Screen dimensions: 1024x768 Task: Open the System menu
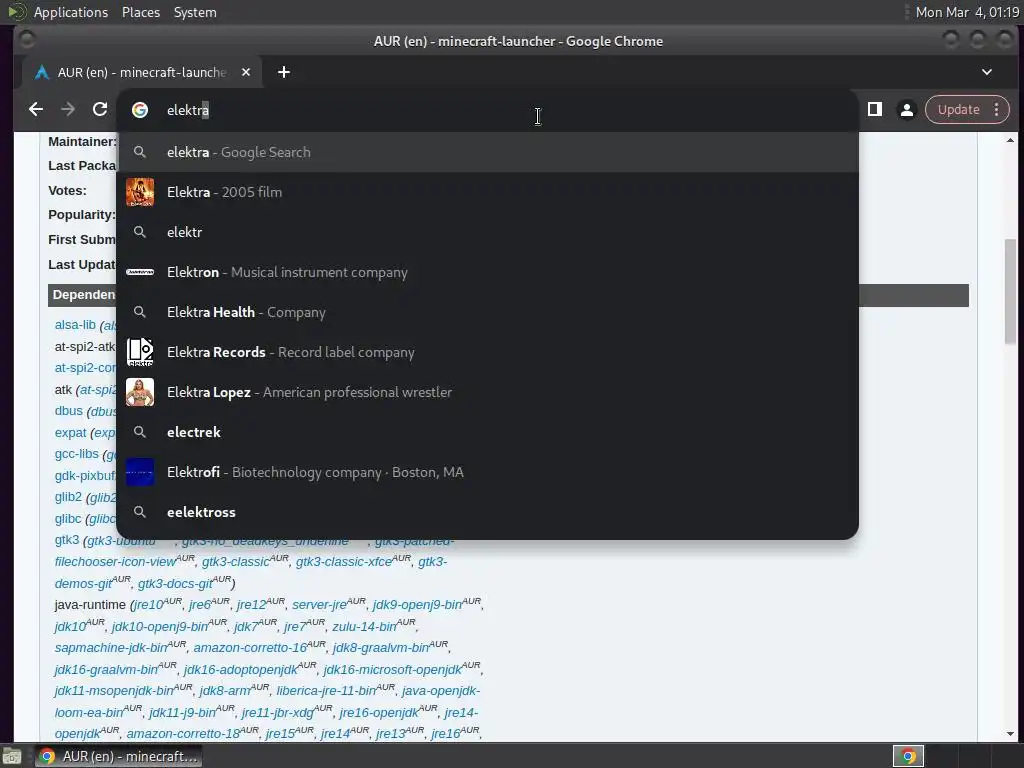point(195,12)
